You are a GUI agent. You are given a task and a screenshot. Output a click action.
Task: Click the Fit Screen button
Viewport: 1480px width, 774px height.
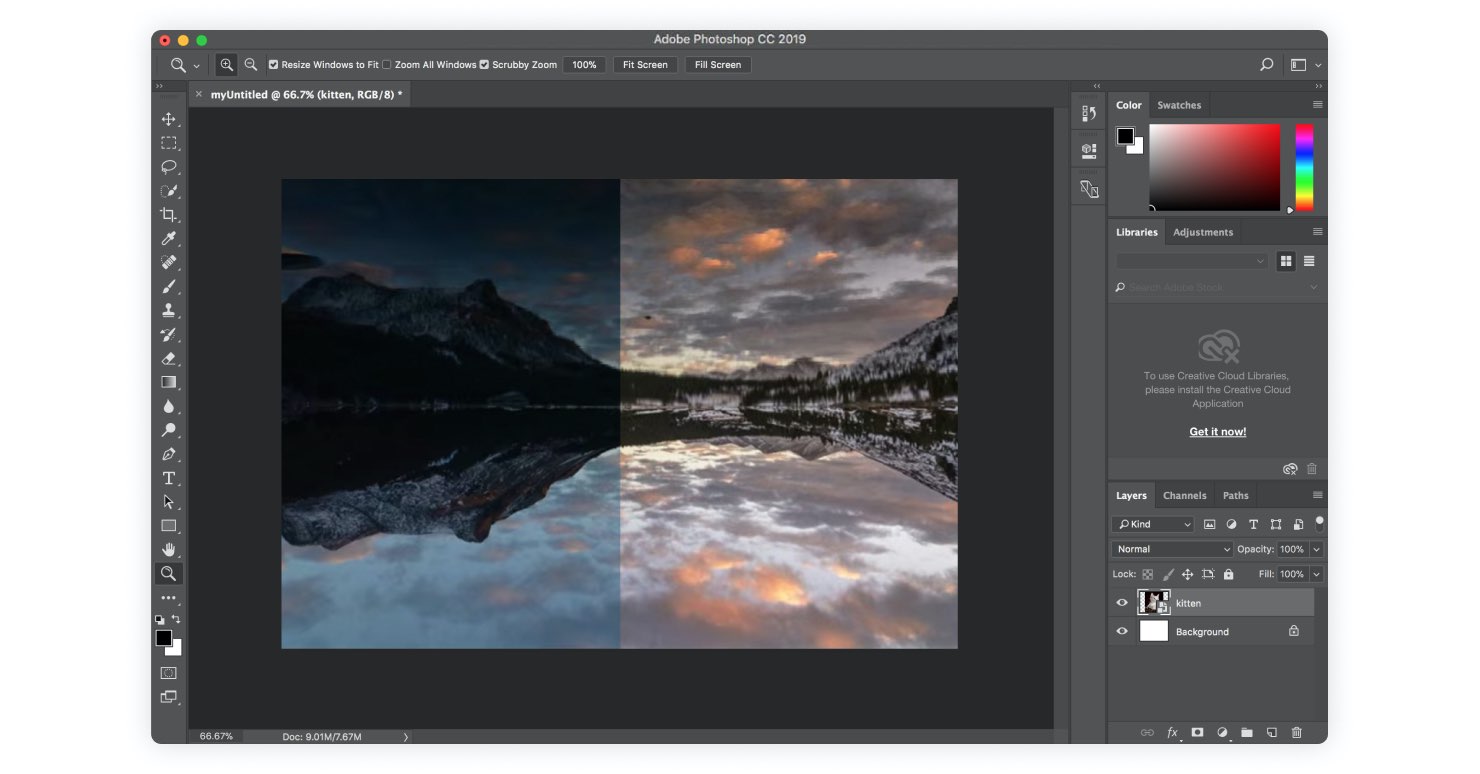[x=645, y=65]
